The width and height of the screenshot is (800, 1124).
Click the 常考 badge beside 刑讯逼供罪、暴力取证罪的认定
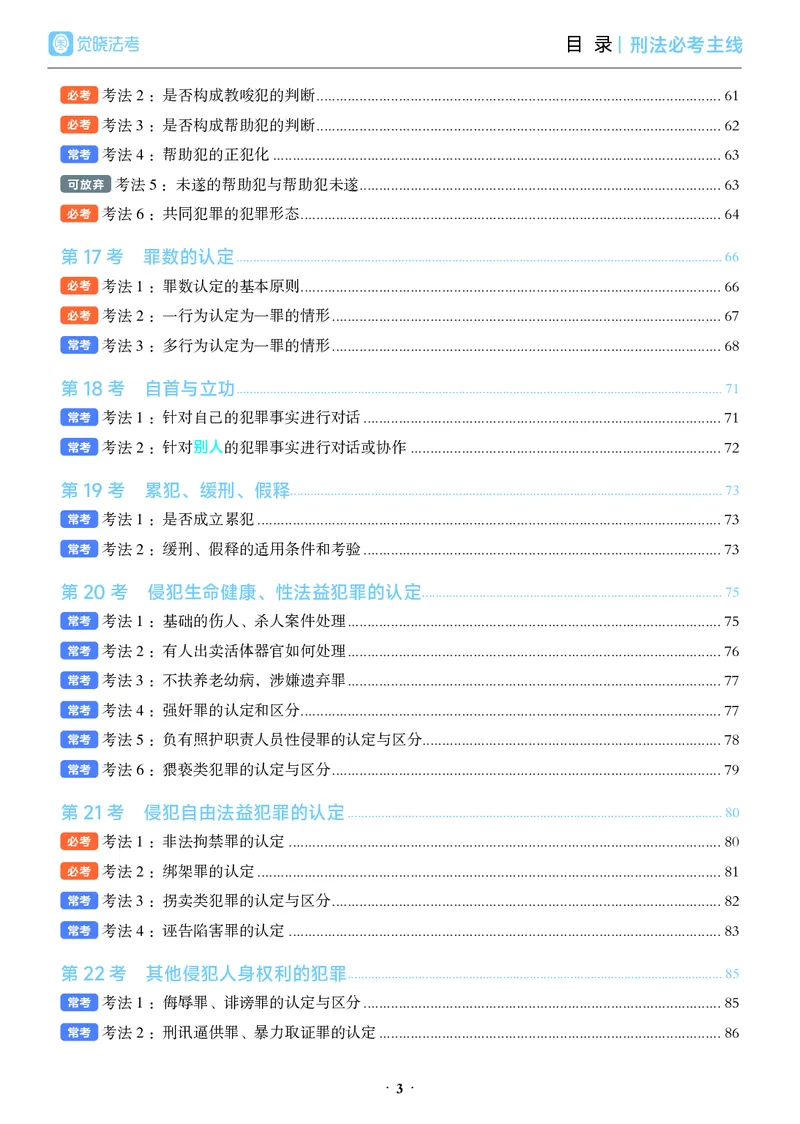(79, 1033)
